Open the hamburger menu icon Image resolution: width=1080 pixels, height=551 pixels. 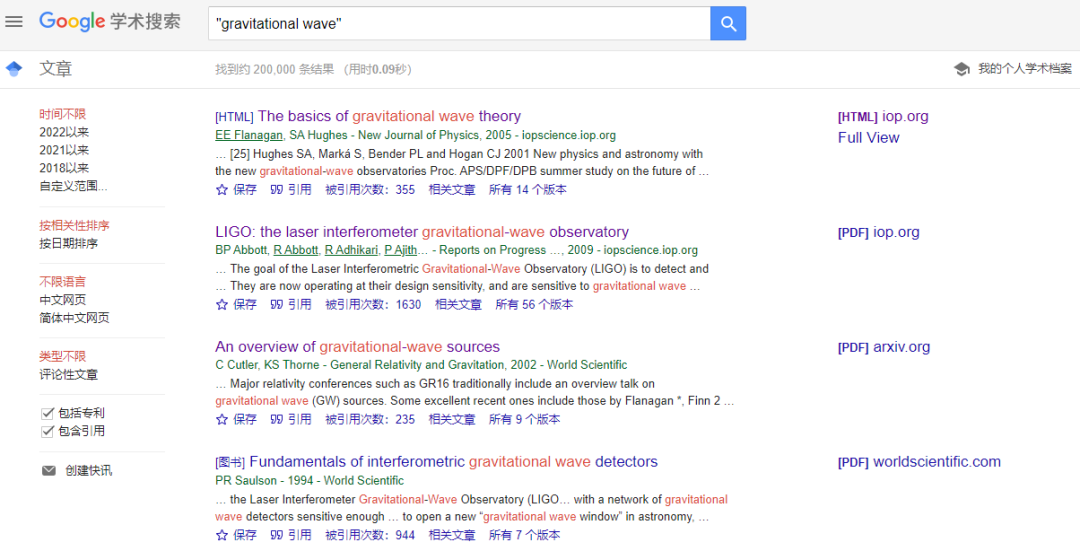coord(14,21)
